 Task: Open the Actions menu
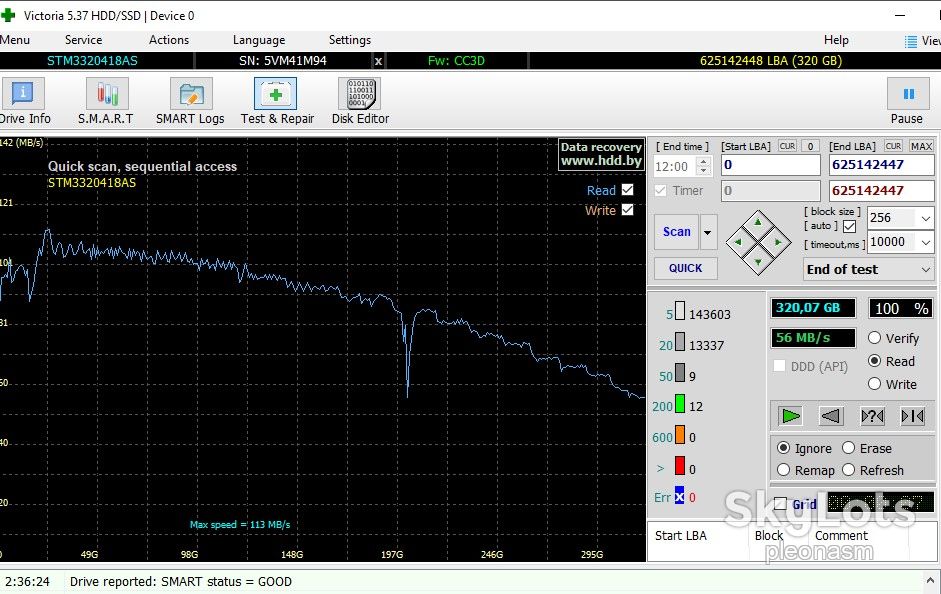[x=169, y=40]
